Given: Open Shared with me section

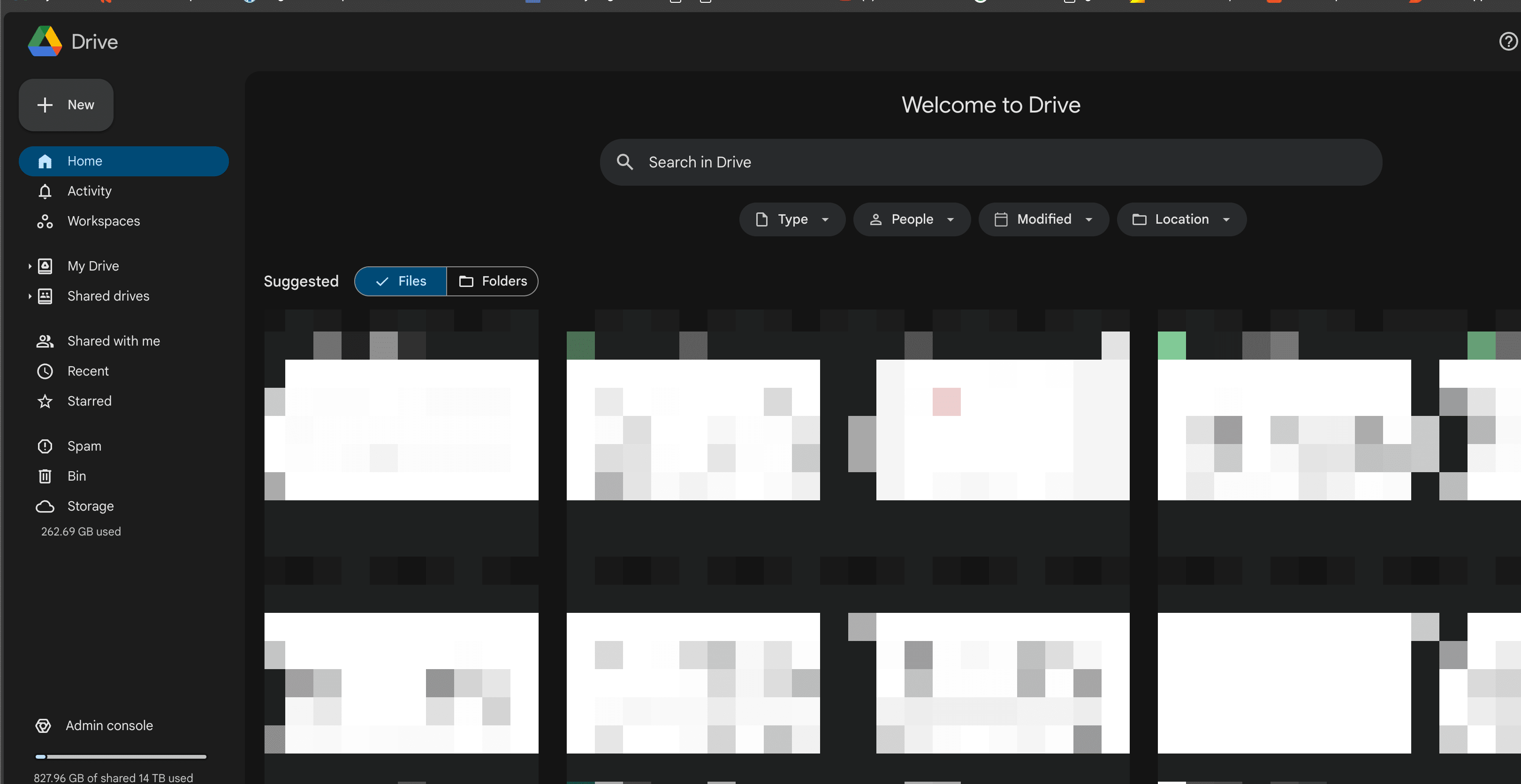Looking at the screenshot, I should click(113, 341).
